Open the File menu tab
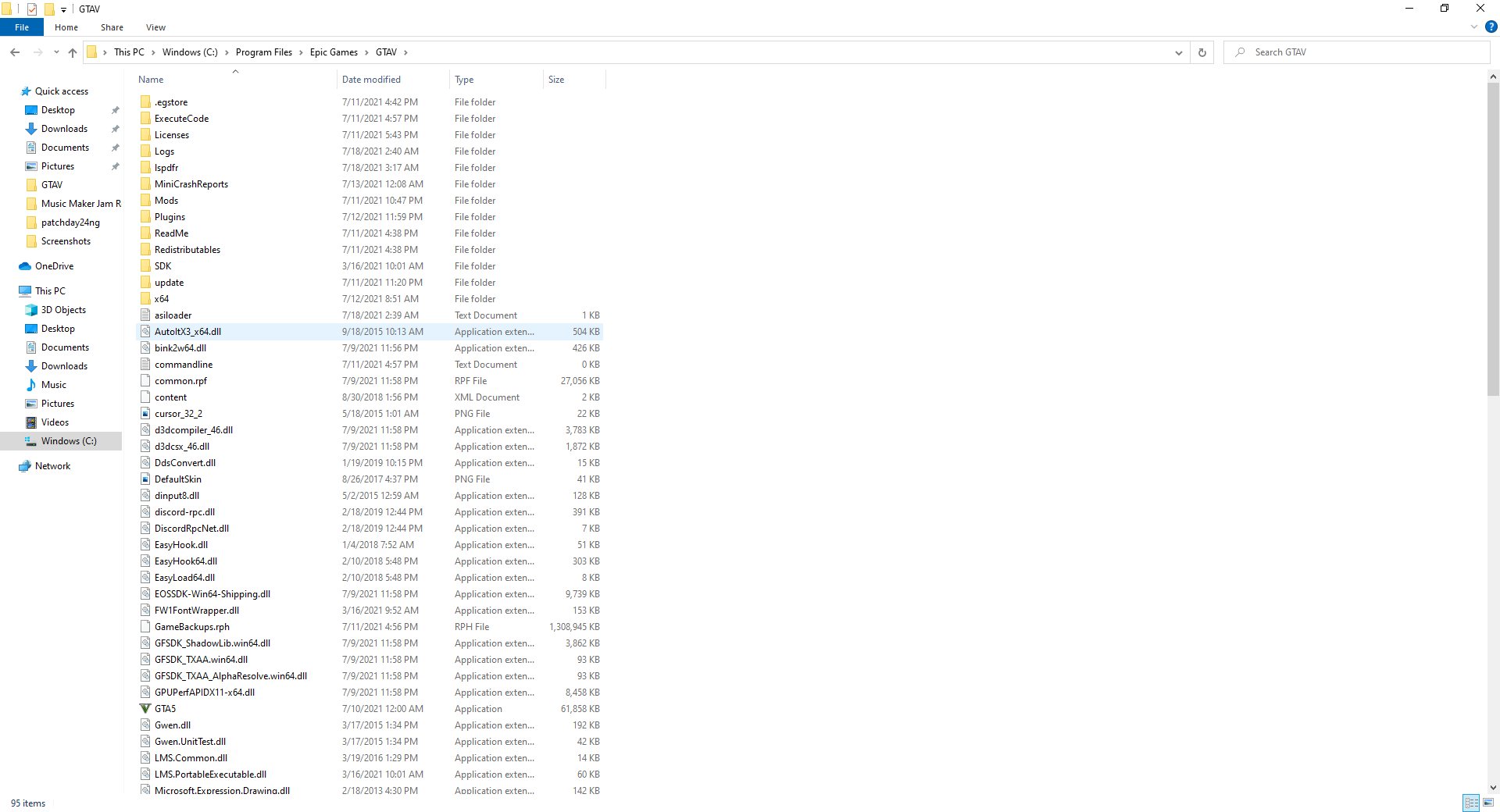This screenshot has height=812, width=1500. point(22,27)
